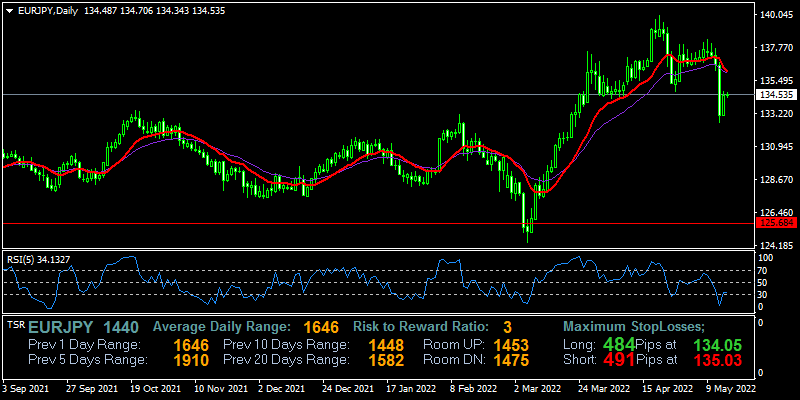Click the Room DN value 1475

[511, 360]
